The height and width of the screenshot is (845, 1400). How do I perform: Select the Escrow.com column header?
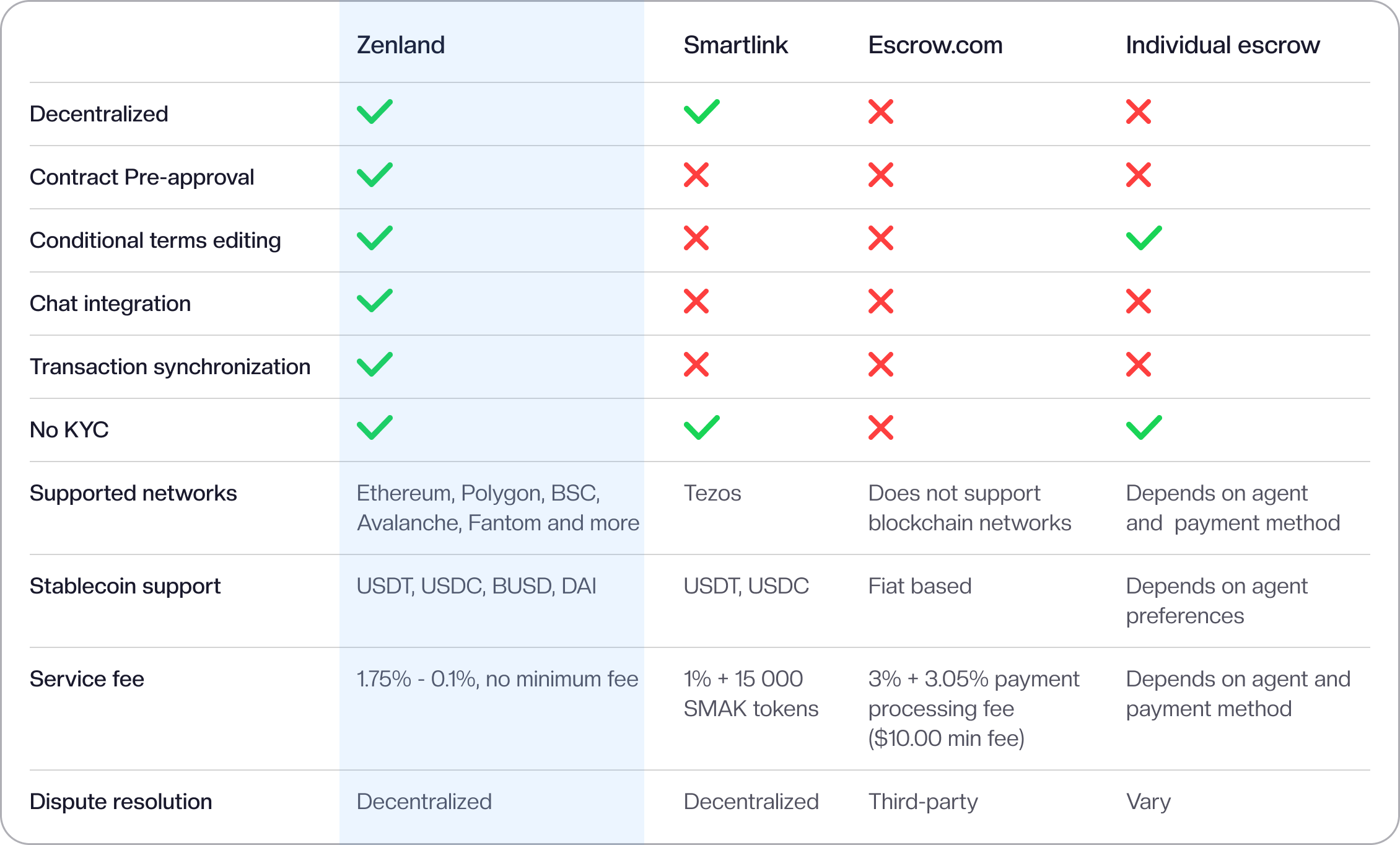coord(935,45)
